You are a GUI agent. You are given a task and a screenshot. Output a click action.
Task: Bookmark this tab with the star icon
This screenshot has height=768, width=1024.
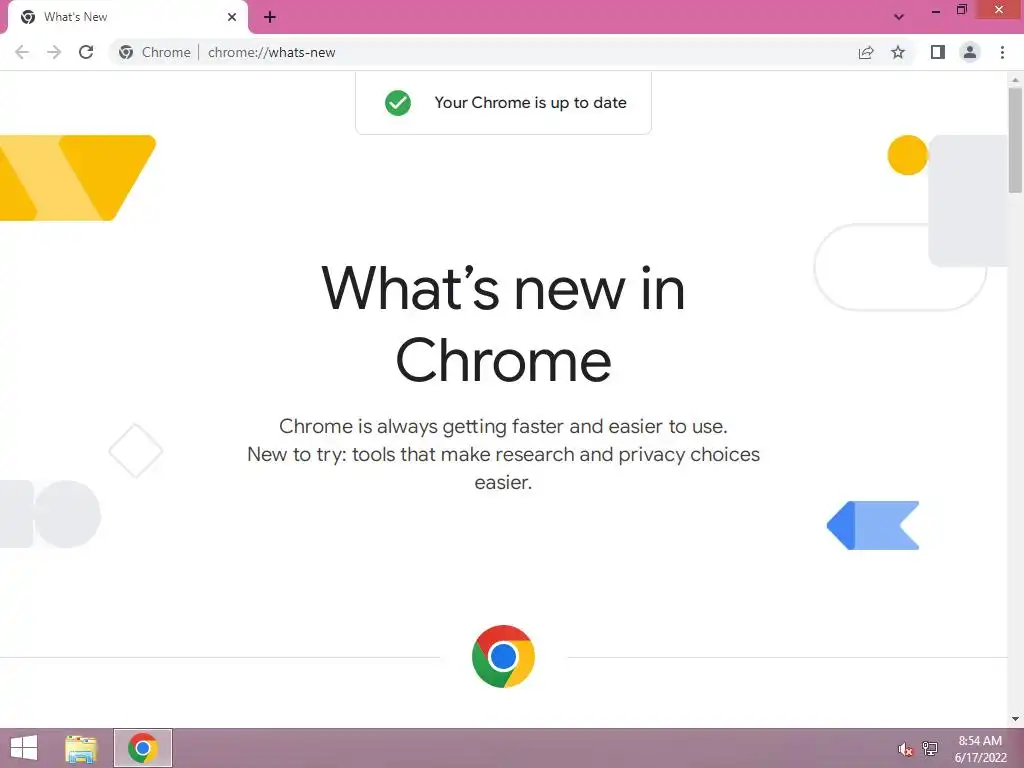coord(898,52)
